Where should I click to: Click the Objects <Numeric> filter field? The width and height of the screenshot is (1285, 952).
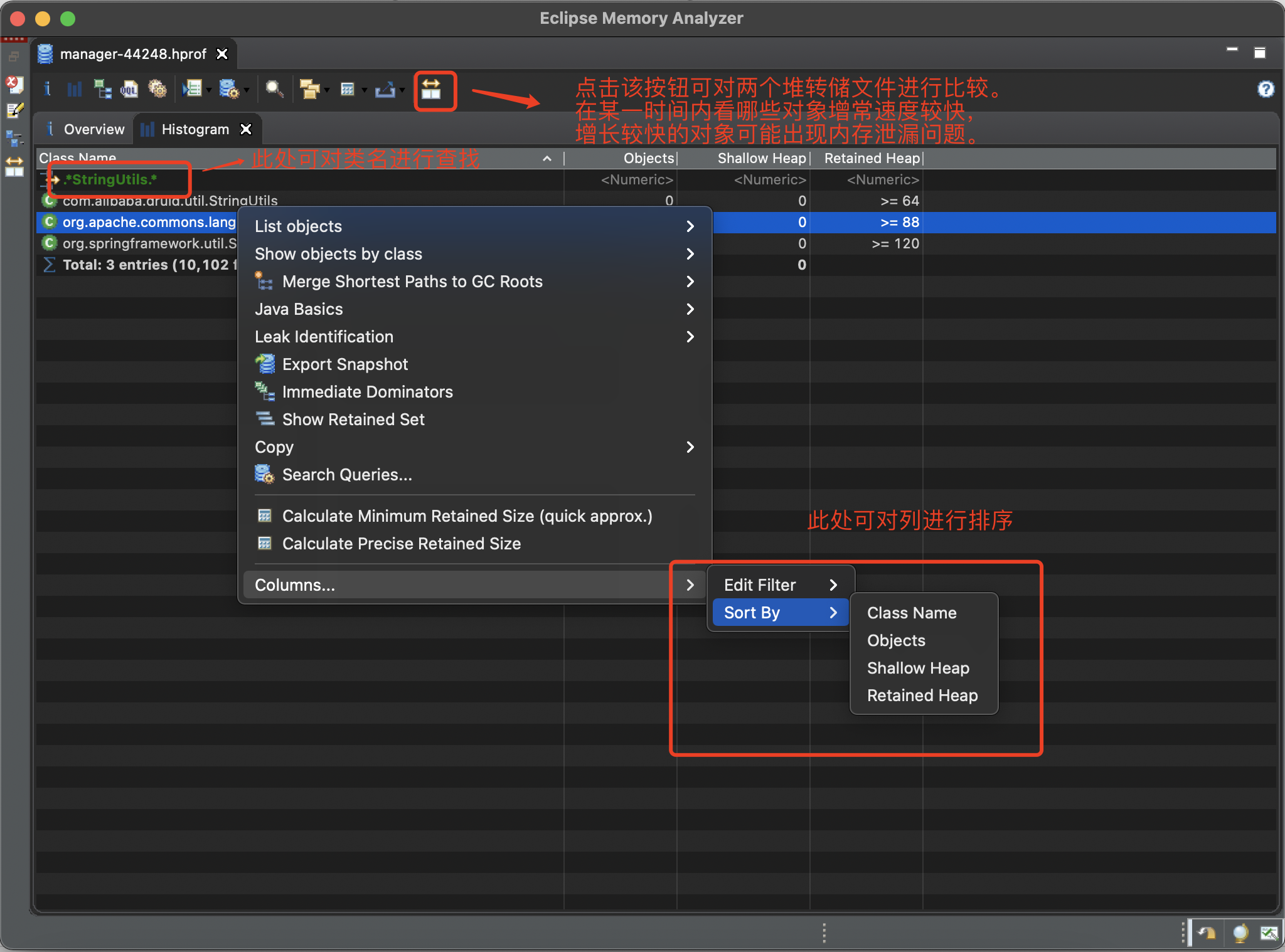point(621,180)
